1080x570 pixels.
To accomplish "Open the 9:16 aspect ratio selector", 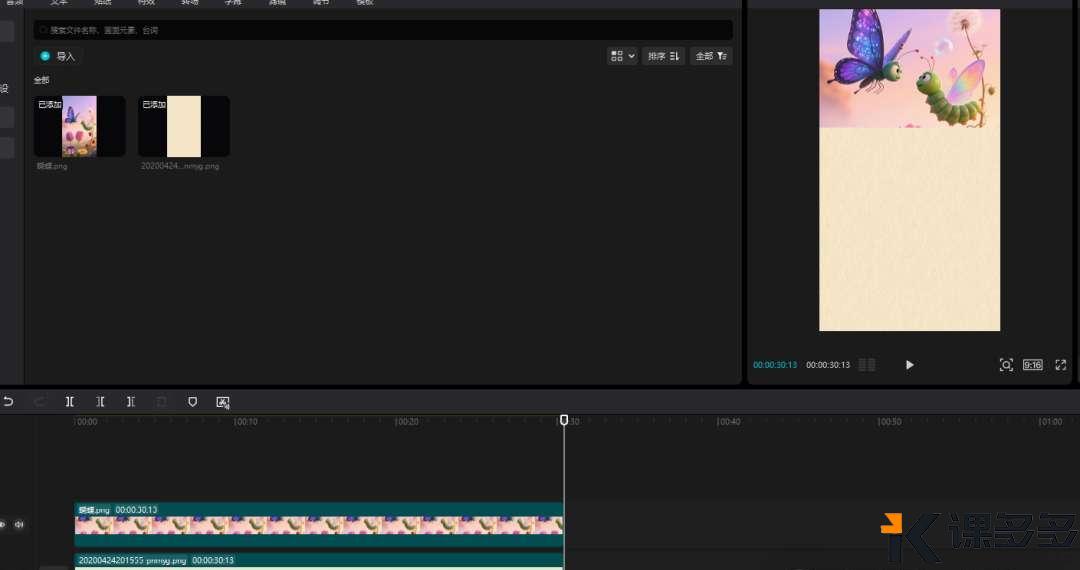I will pyautogui.click(x=1032, y=365).
